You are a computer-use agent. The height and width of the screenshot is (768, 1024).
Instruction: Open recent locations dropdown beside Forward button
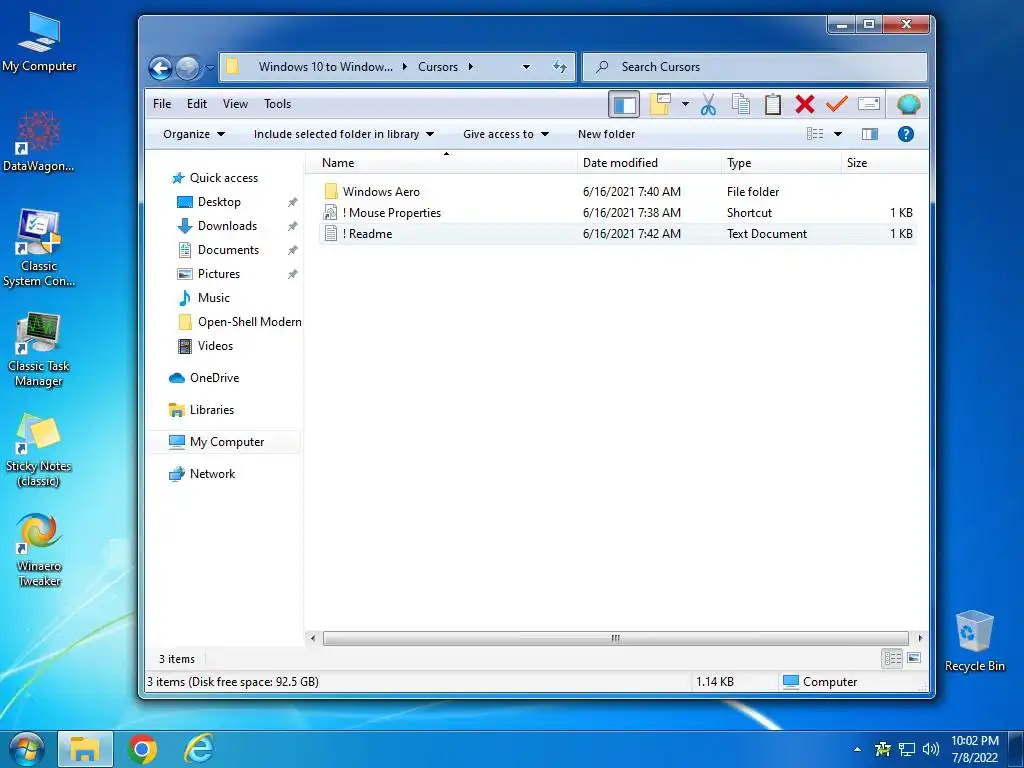(x=210, y=67)
